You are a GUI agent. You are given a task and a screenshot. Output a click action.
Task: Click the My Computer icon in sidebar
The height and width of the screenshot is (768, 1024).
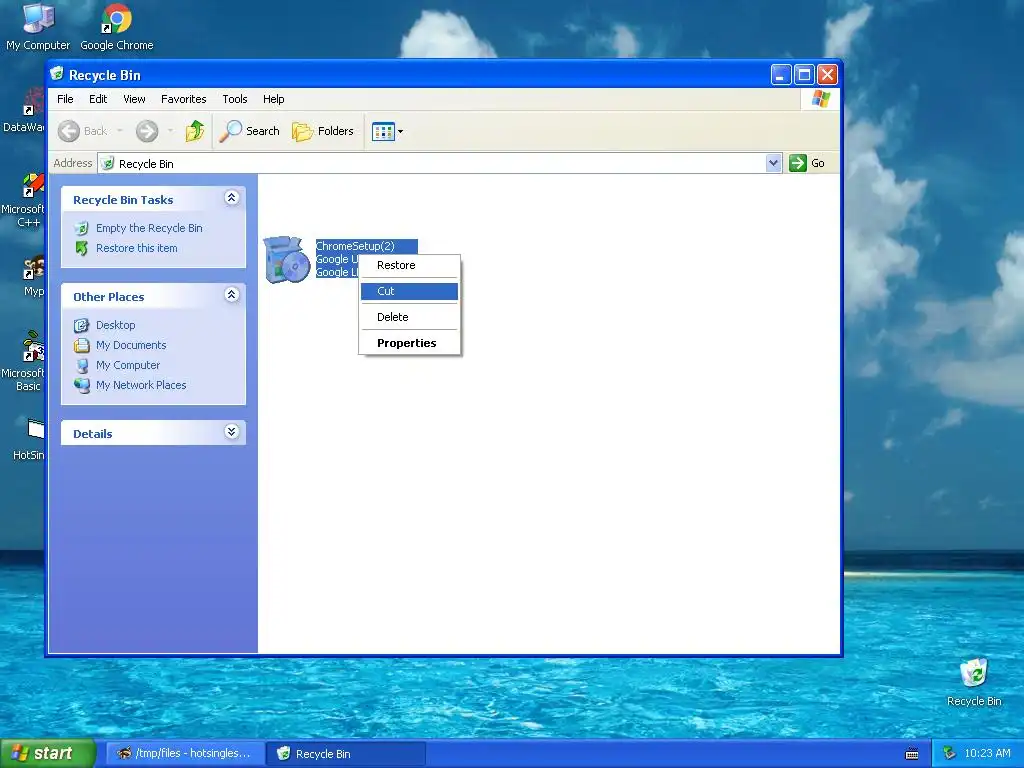pos(82,366)
